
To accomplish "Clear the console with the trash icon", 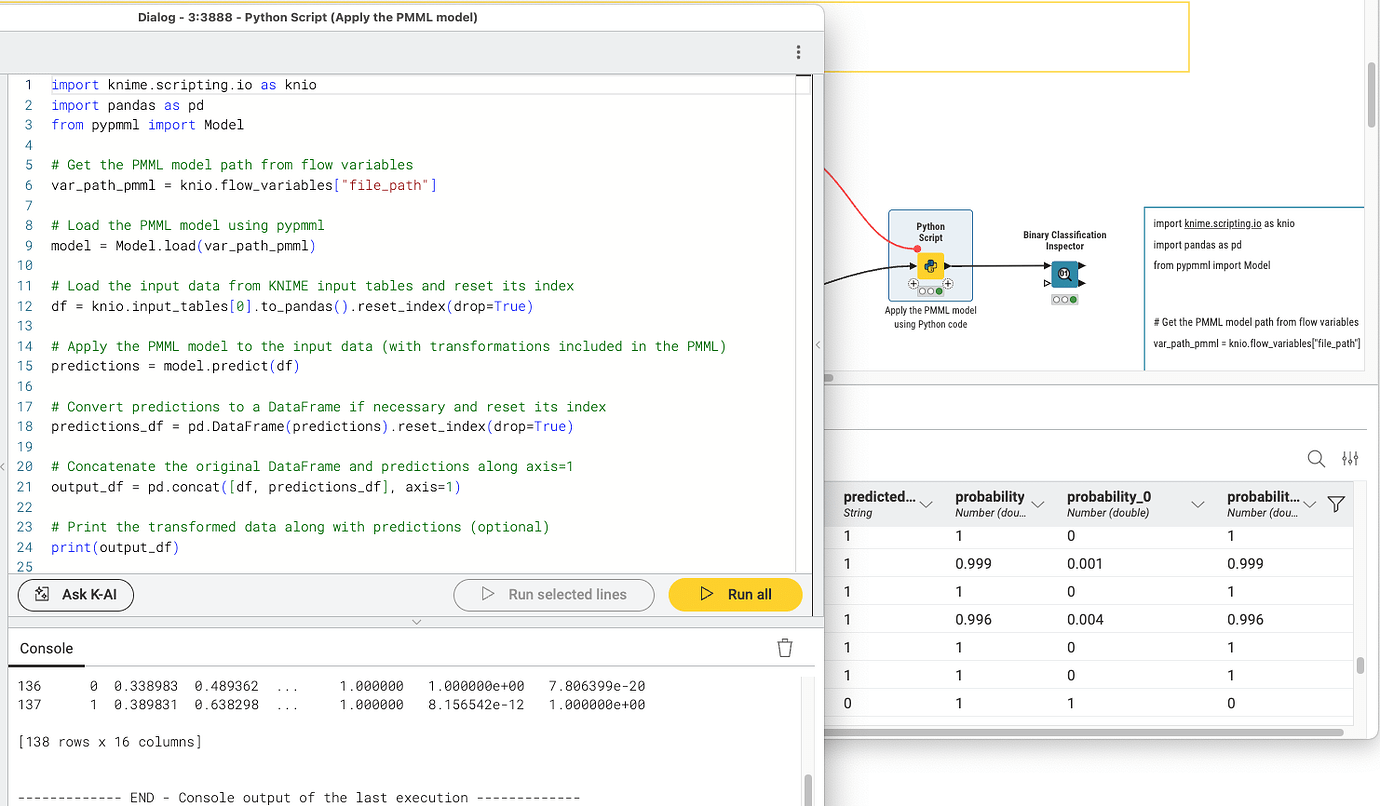I will point(785,648).
